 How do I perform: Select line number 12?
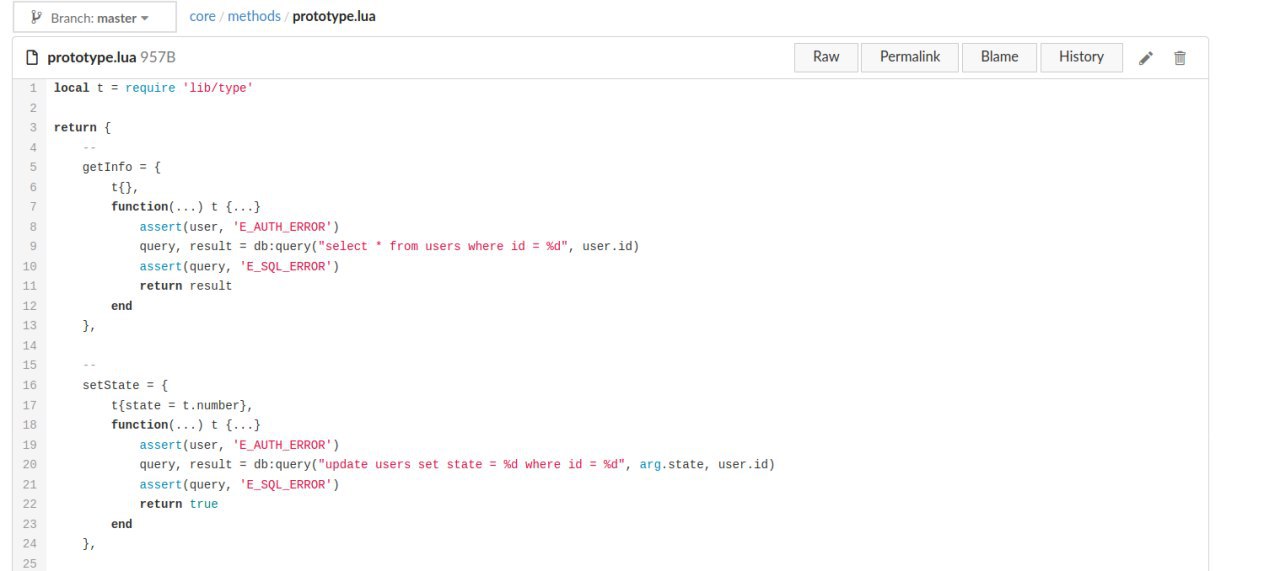30,306
